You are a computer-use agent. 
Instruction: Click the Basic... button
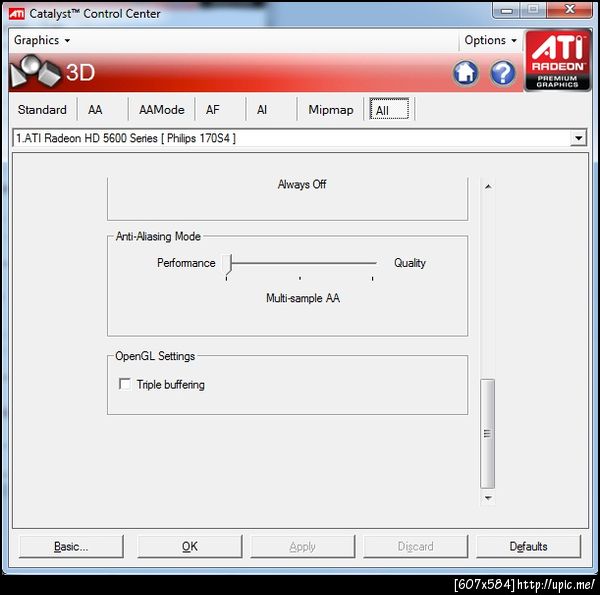pos(71,546)
